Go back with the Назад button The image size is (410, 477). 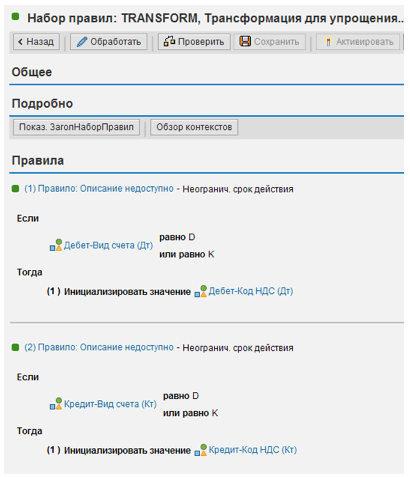[36, 42]
